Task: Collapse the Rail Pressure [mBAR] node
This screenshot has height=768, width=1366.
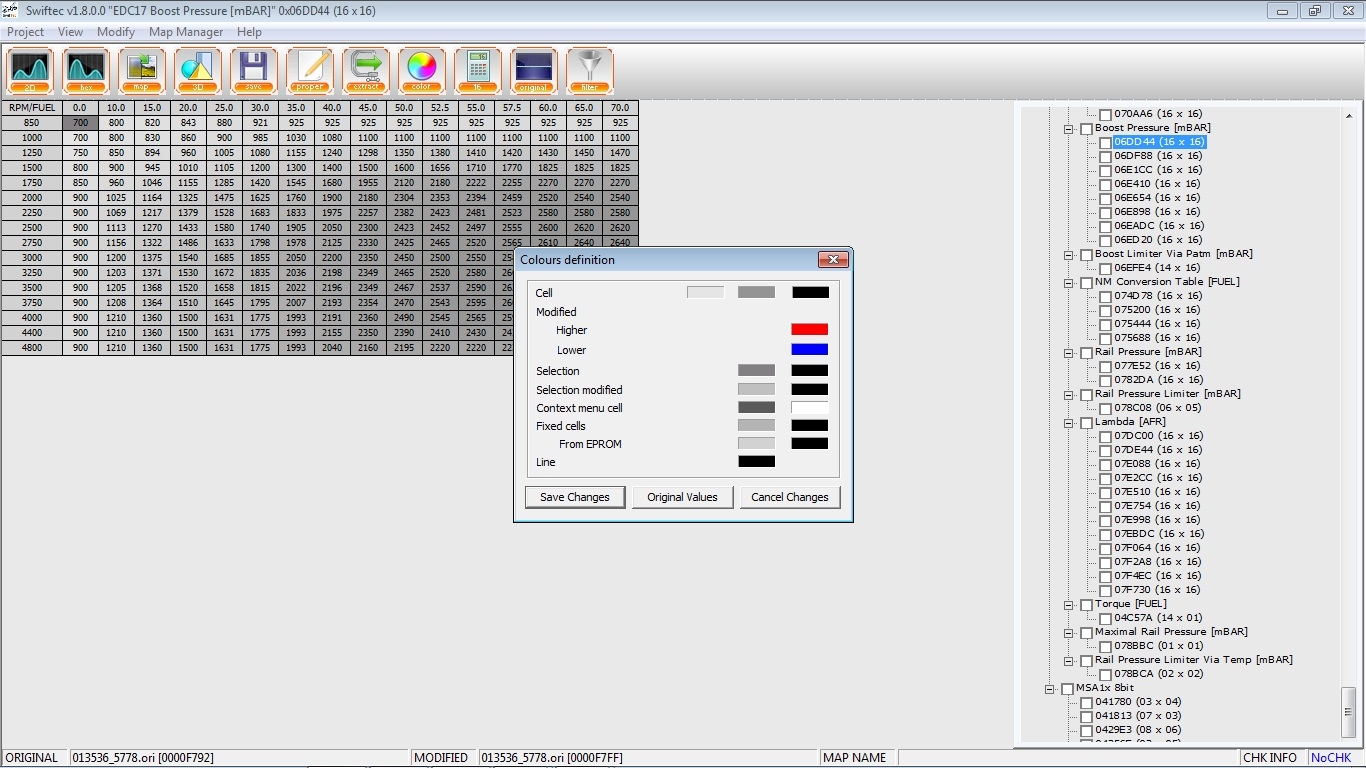Action: [1069, 353]
